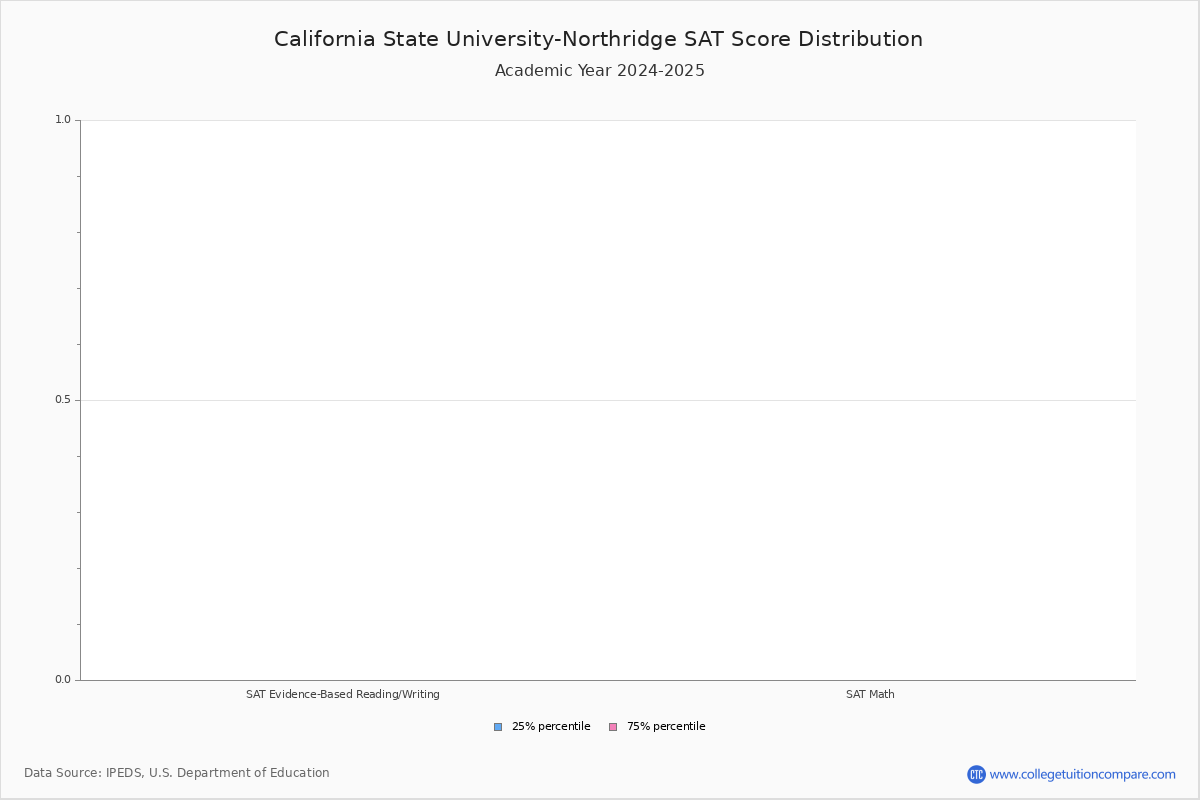This screenshot has height=800, width=1200.
Task: Select the SAT Evidence-Based Reading/Writing label
Action: (343, 693)
